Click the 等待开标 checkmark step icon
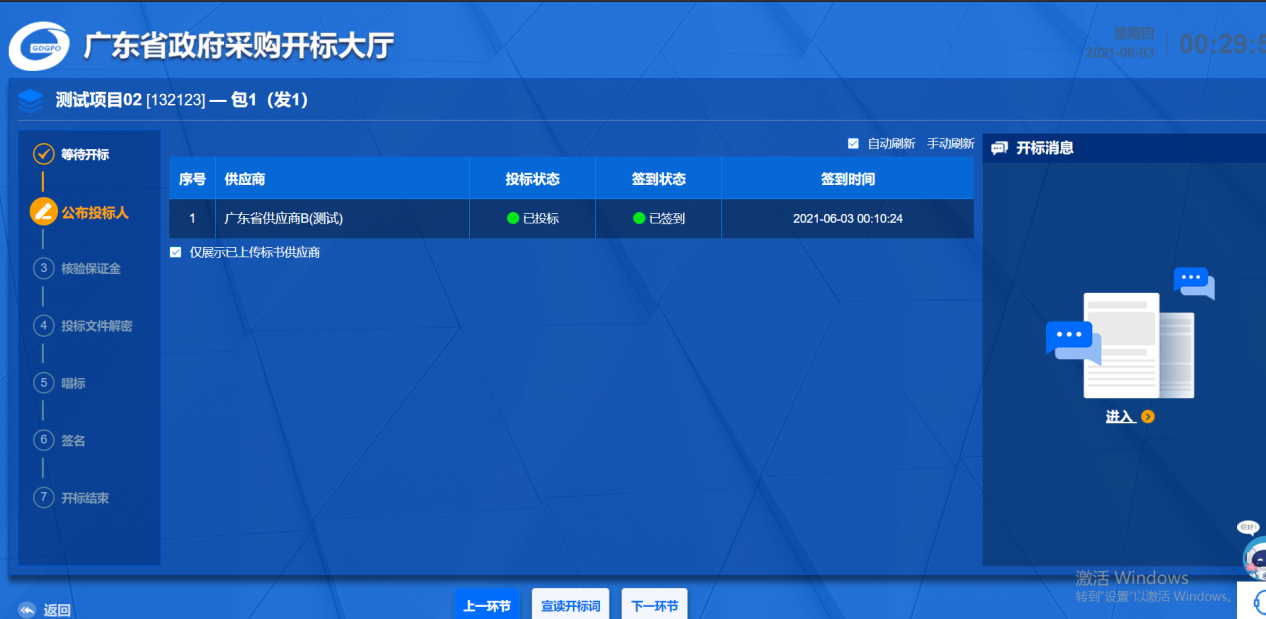The width and height of the screenshot is (1266, 619). pos(43,154)
